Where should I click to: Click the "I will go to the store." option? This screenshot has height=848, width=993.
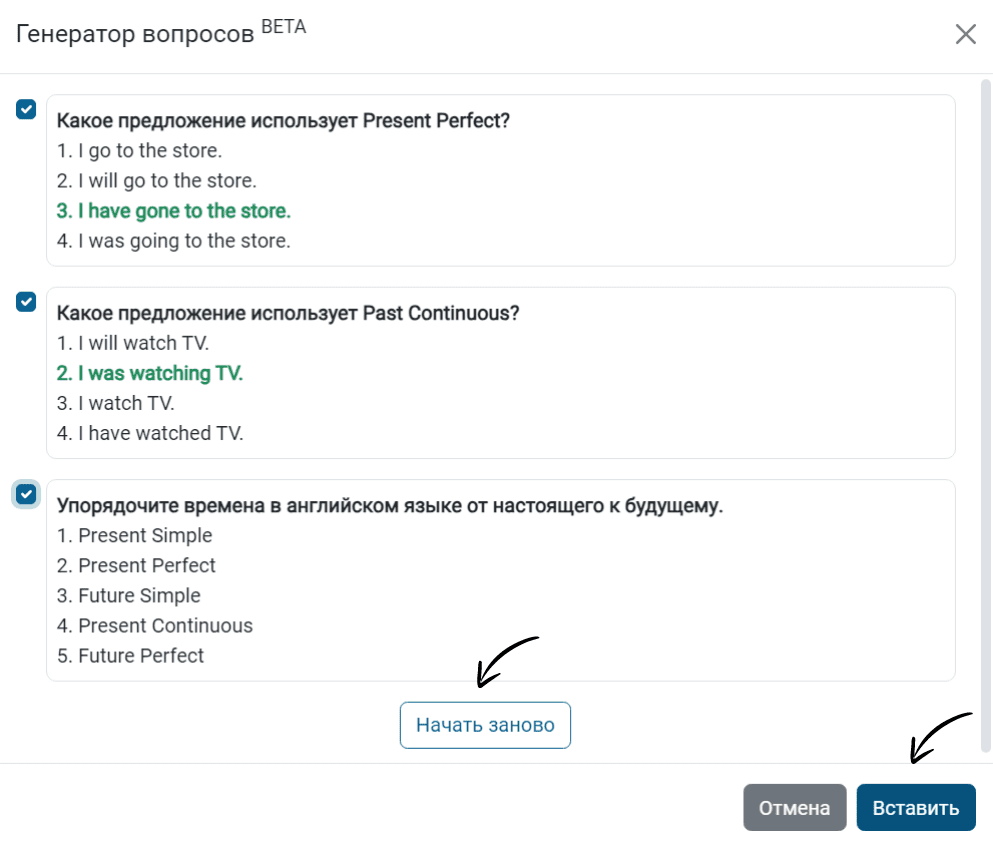(x=156, y=180)
